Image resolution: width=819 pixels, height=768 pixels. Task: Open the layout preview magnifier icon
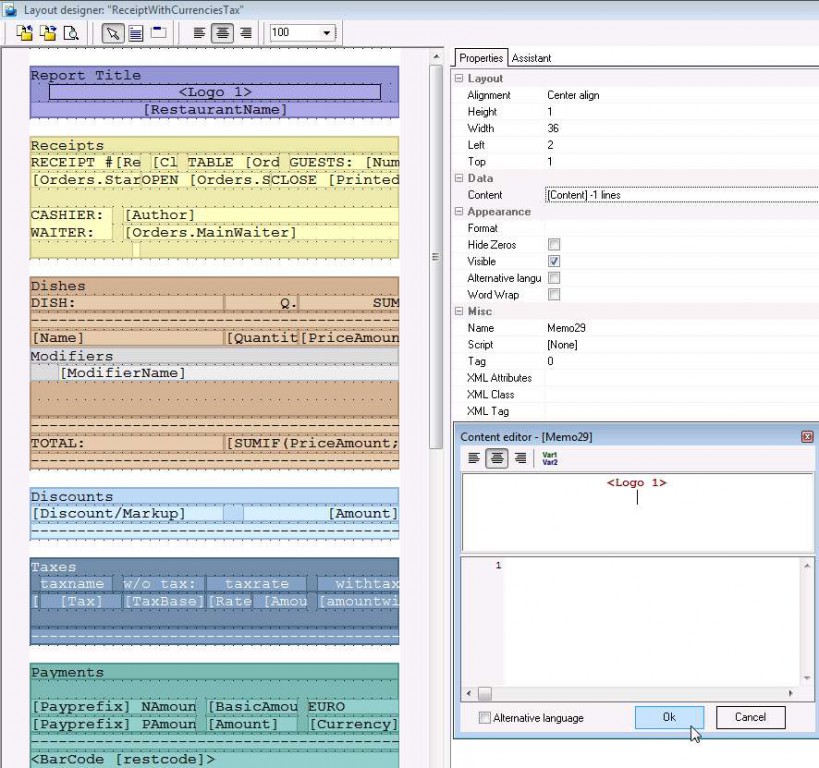point(71,33)
